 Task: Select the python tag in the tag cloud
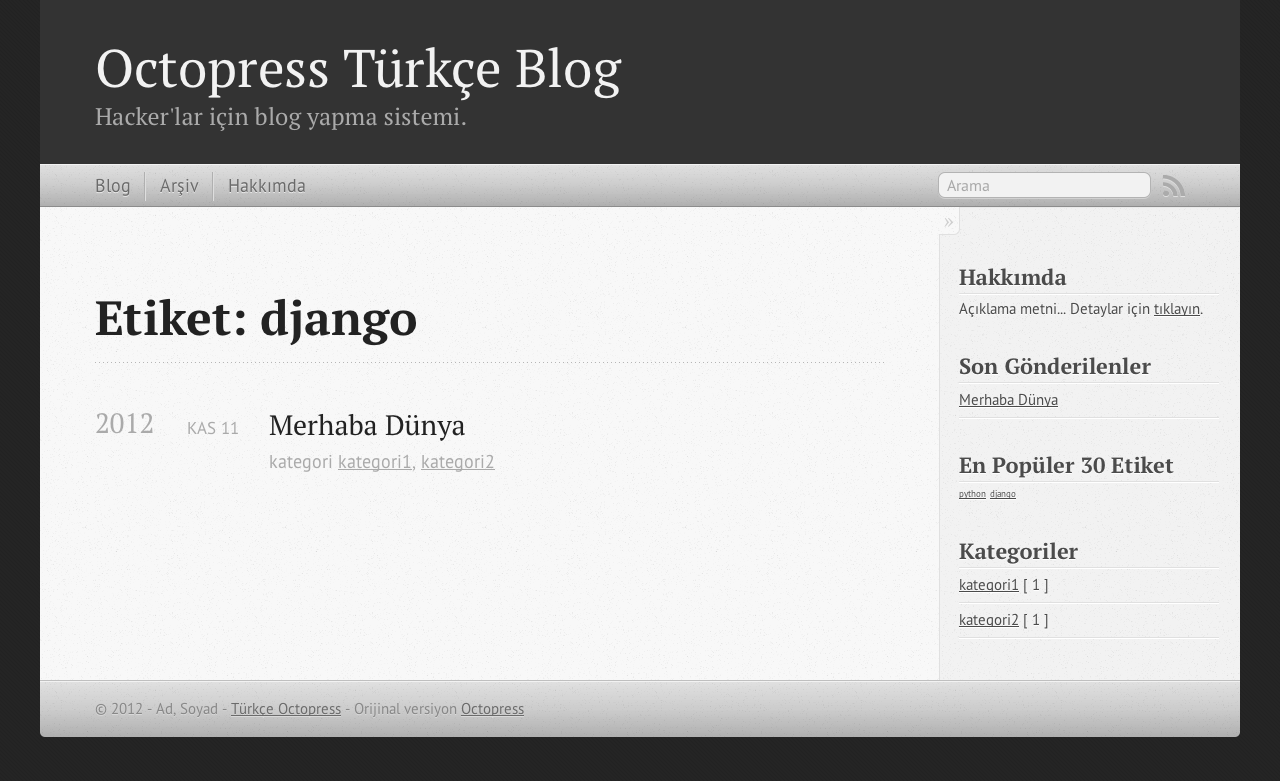(972, 494)
